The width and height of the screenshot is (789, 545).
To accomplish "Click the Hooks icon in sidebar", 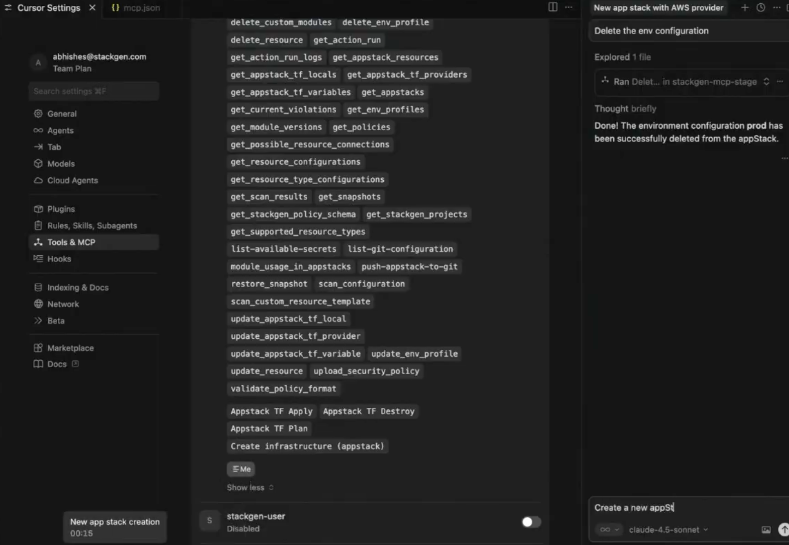I will tap(38, 259).
